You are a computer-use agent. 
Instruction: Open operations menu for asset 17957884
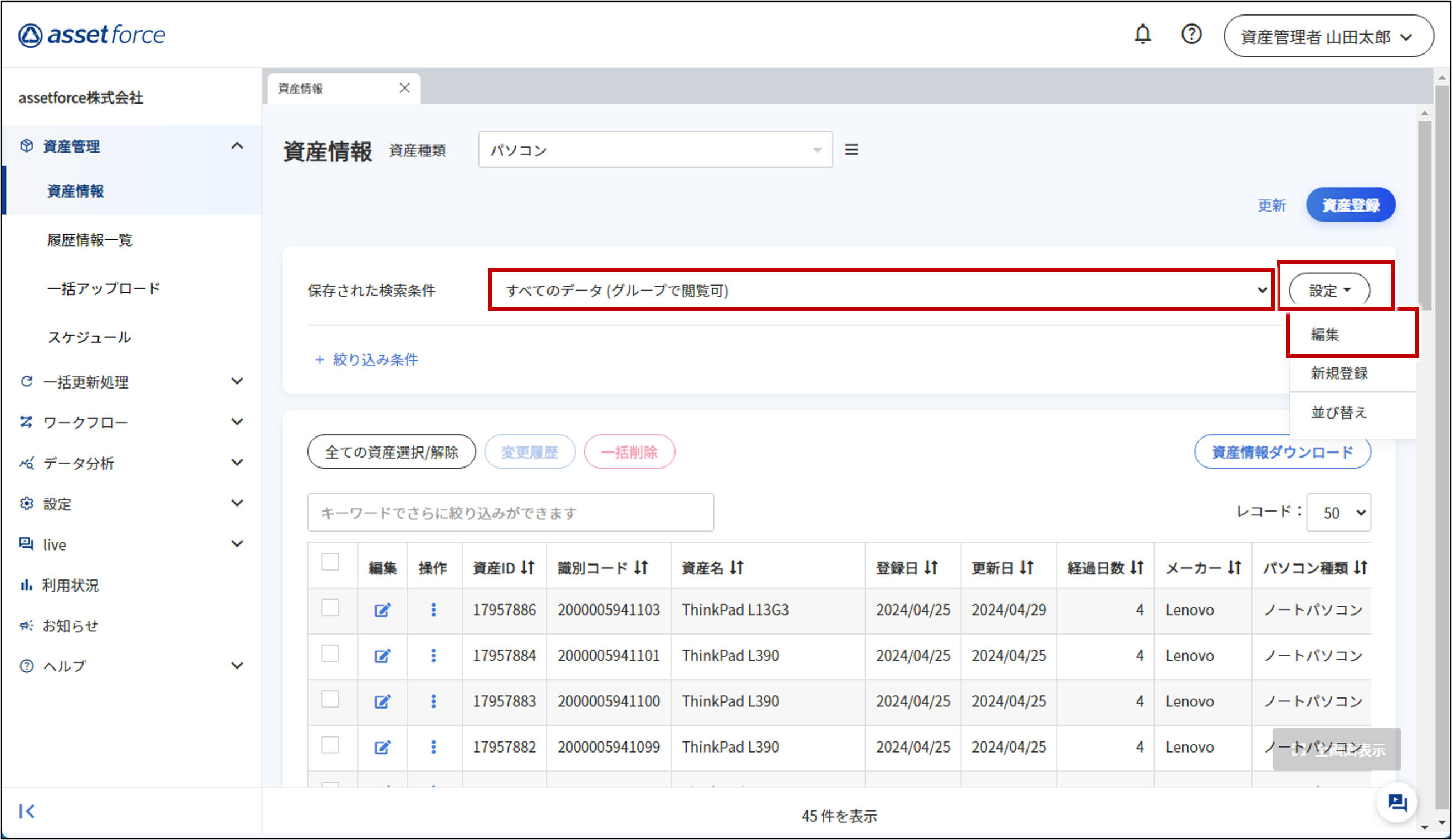point(433,655)
